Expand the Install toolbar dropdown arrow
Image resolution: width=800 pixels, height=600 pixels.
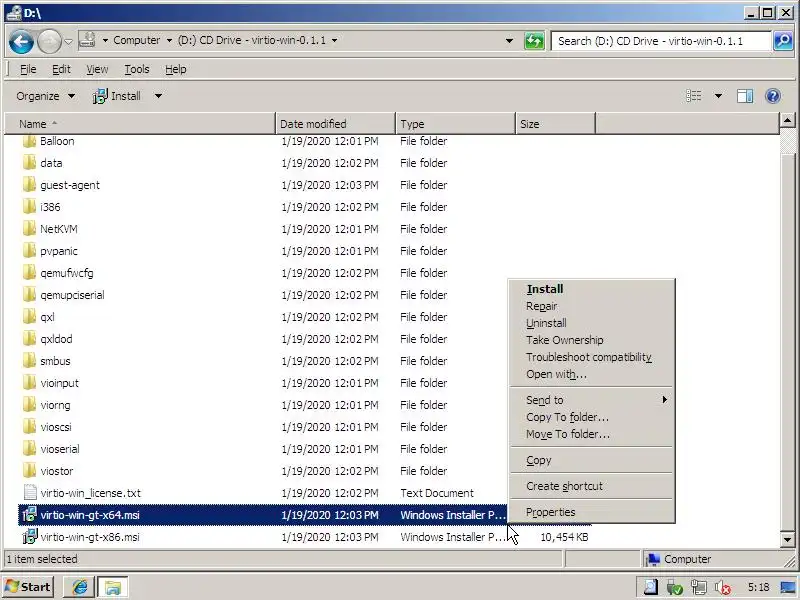[x=158, y=96]
